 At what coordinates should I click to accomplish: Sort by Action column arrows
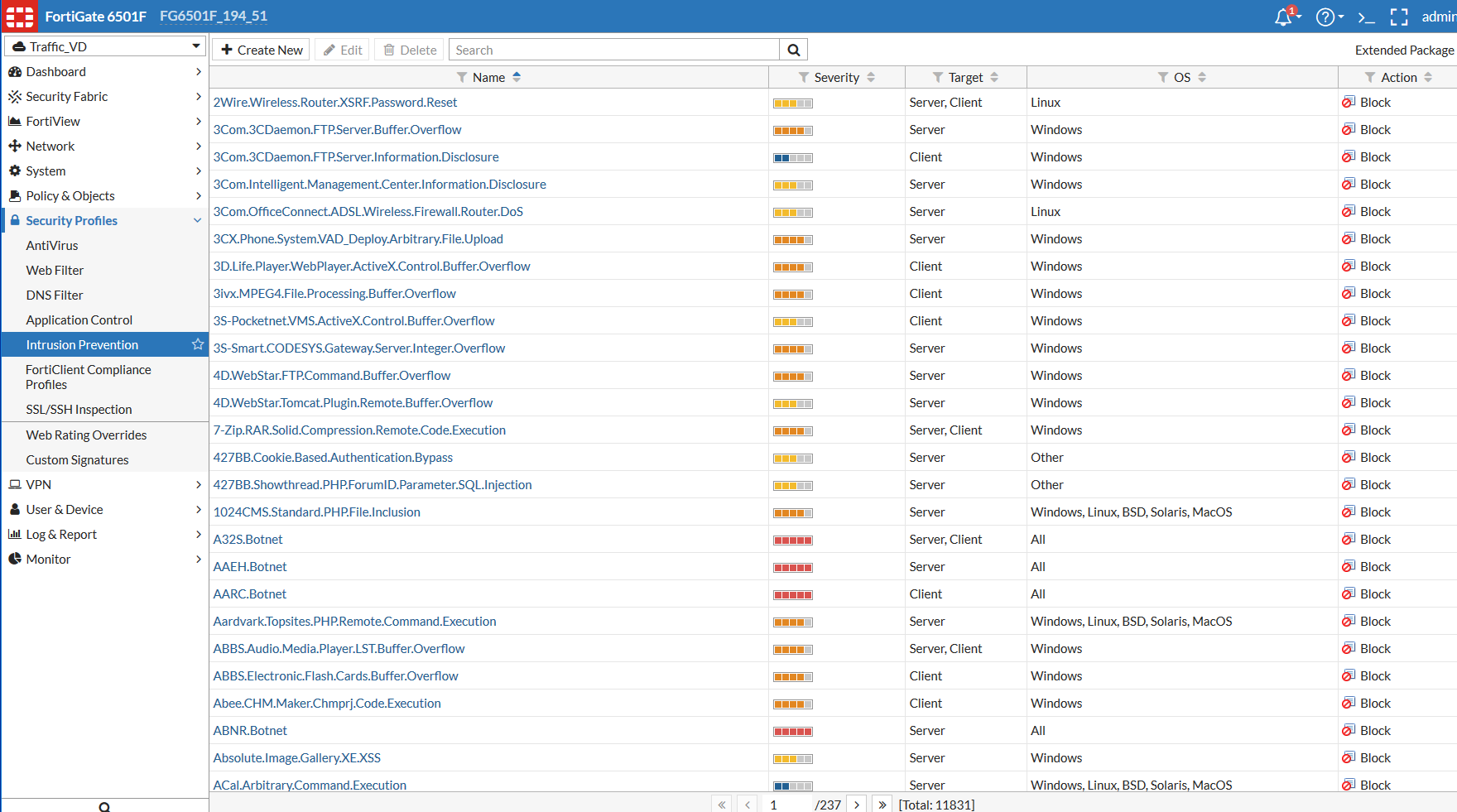point(1428,77)
